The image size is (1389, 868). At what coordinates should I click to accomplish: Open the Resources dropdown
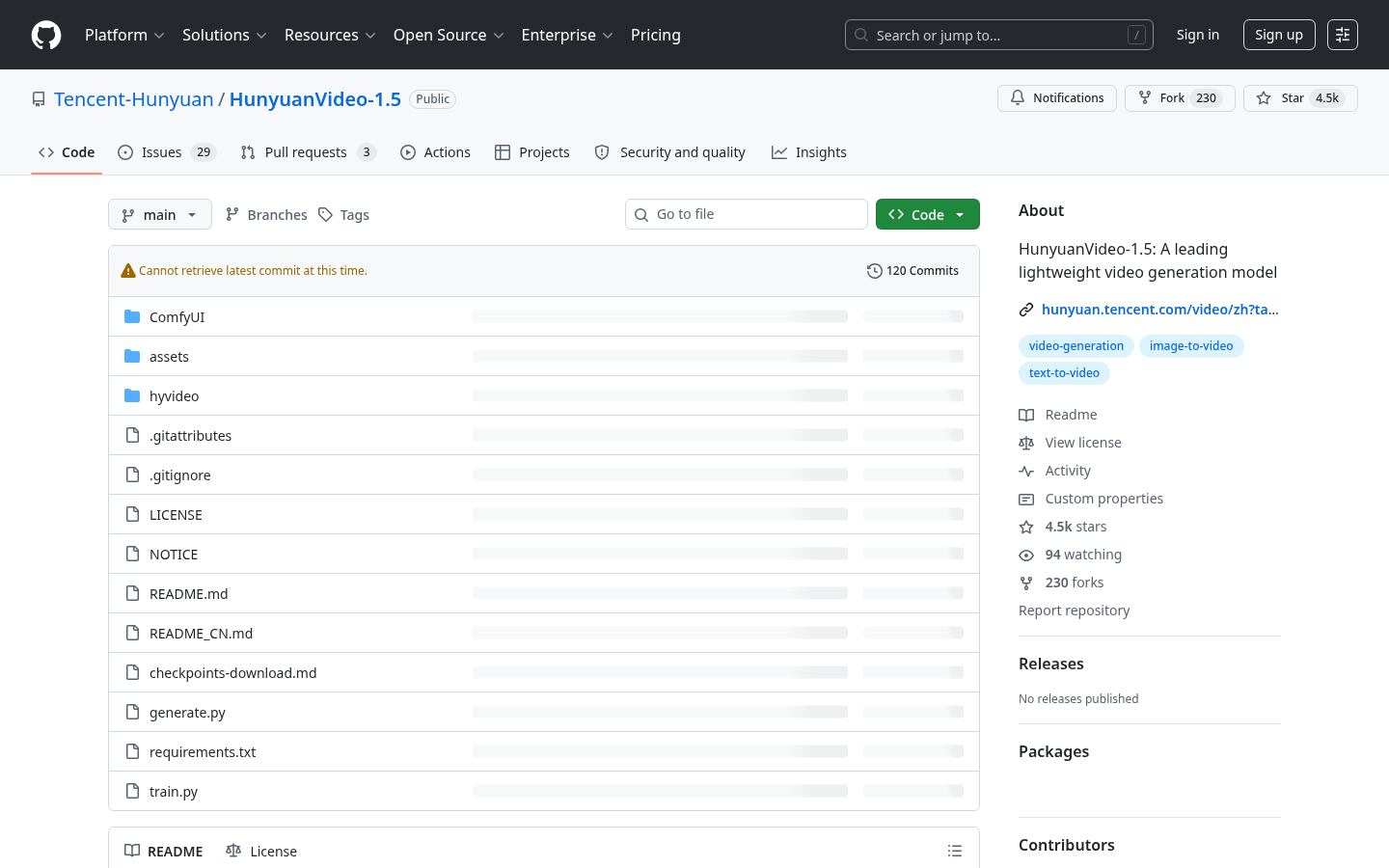(330, 35)
